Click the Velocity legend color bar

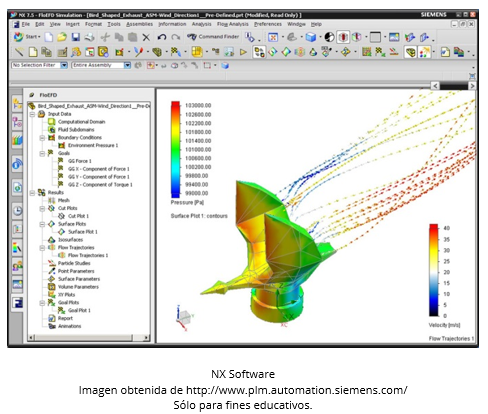click(434, 270)
